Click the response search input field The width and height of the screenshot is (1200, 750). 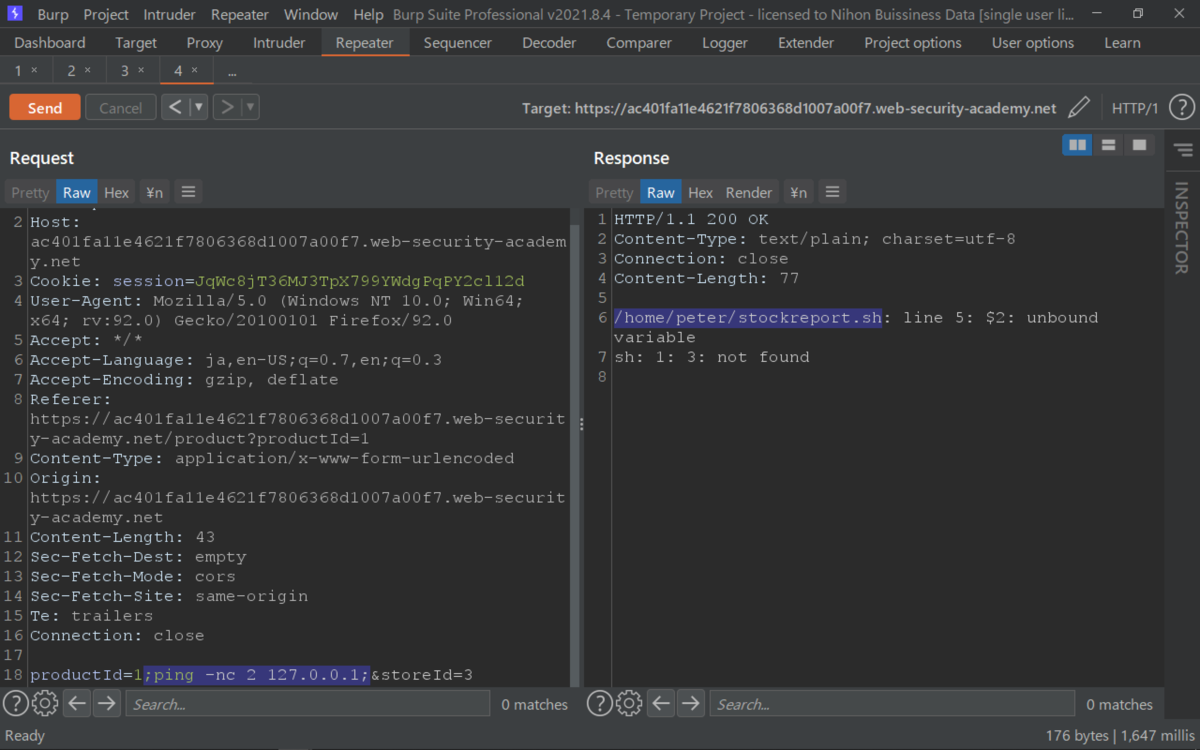pos(892,704)
